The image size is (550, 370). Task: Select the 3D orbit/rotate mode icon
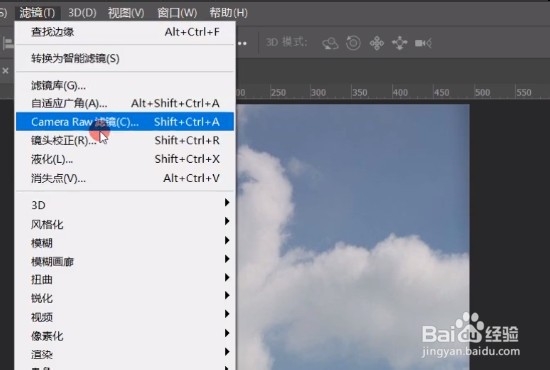pos(330,43)
